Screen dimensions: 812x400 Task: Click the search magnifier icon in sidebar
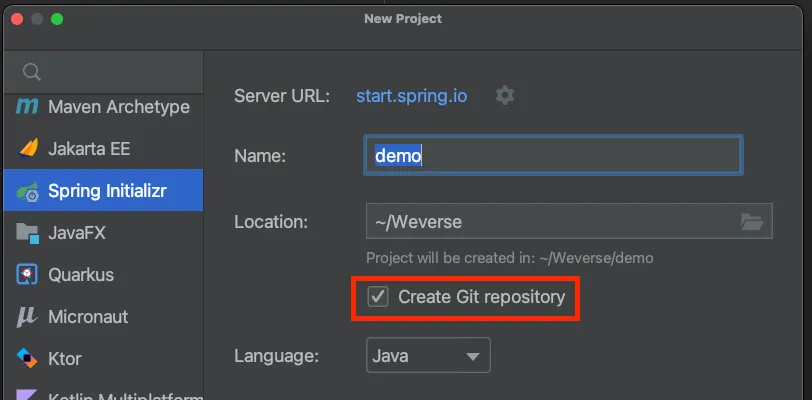pos(32,72)
